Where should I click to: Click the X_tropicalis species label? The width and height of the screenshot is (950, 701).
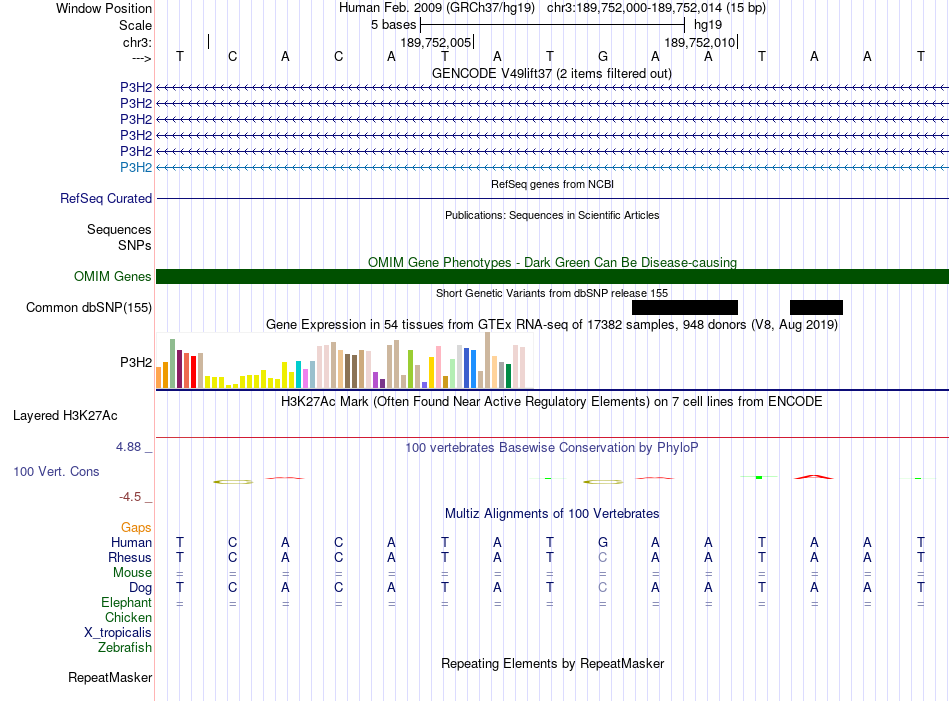click(x=118, y=633)
